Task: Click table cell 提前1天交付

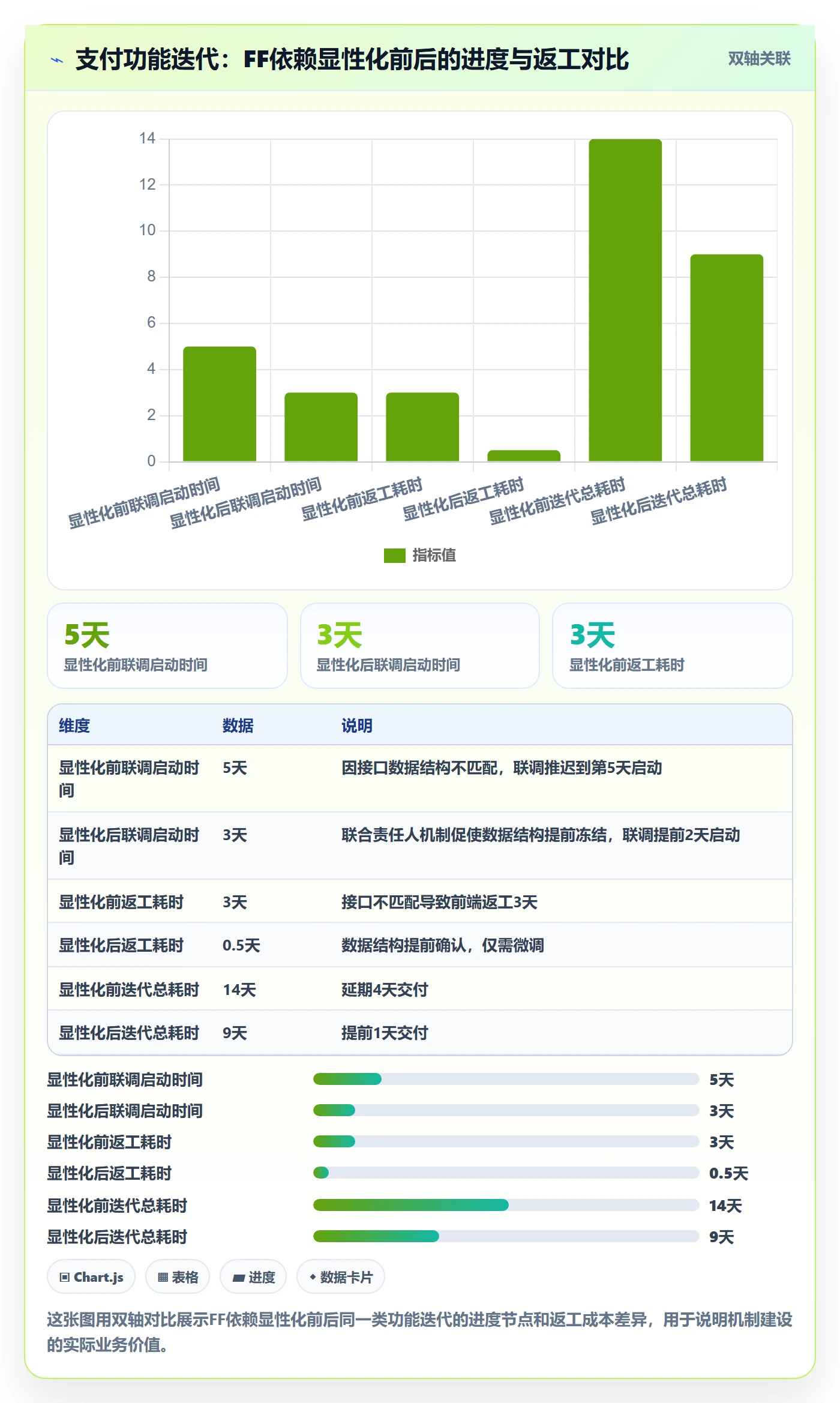Action: tap(385, 1033)
